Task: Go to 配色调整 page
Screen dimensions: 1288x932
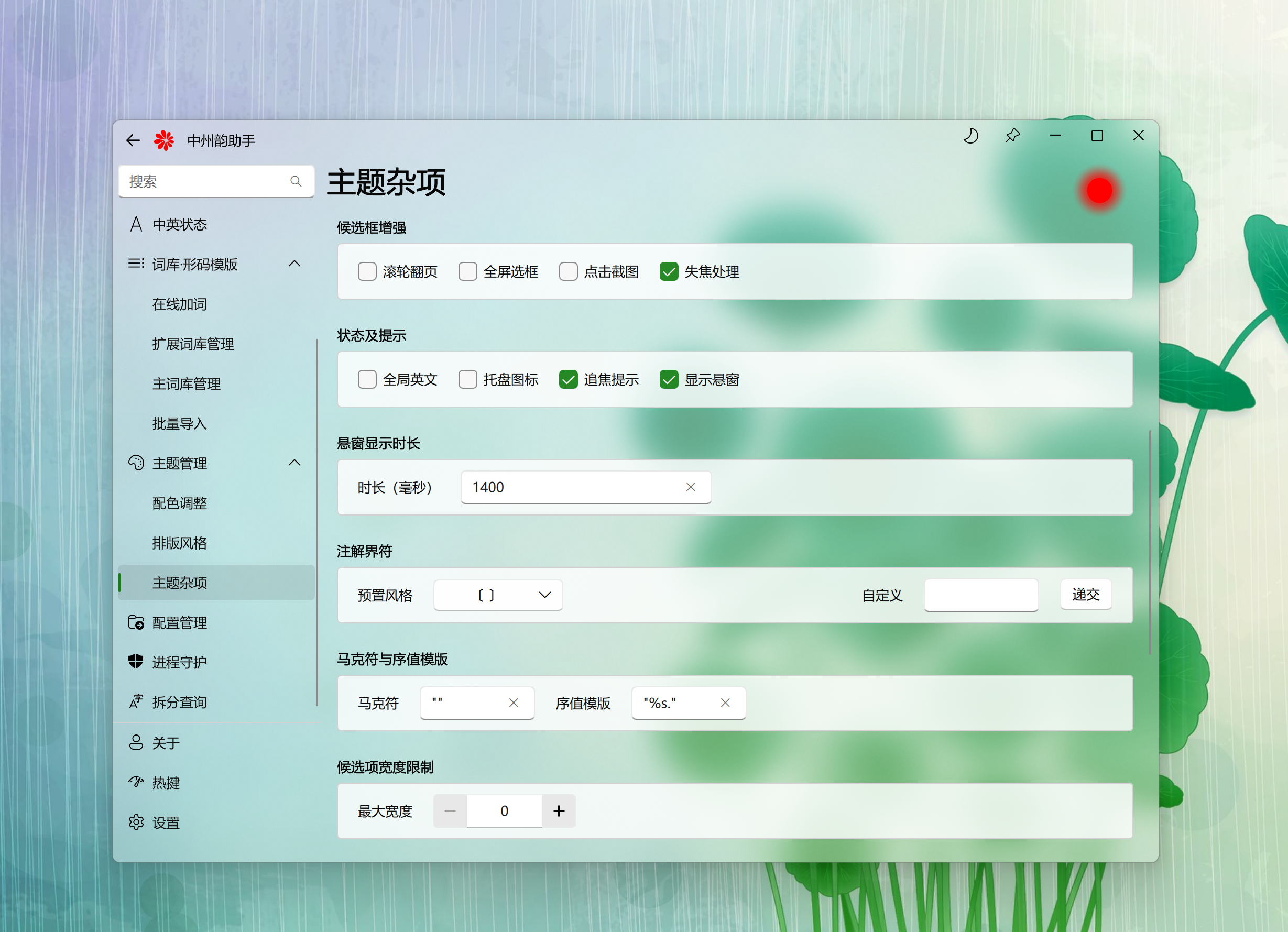Action: (179, 503)
